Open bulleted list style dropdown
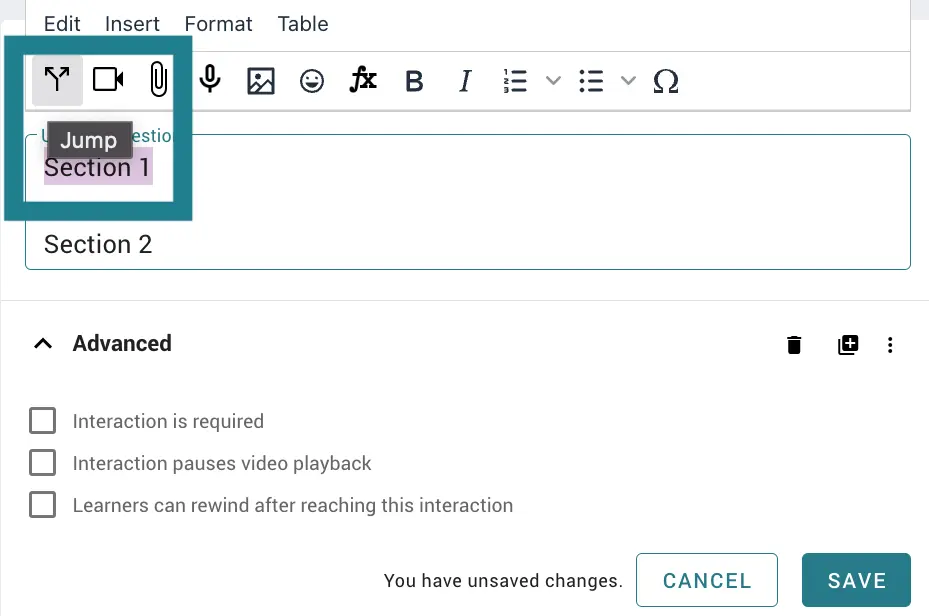The width and height of the screenshot is (929, 616). pyautogui.click(x=628, y=81)
